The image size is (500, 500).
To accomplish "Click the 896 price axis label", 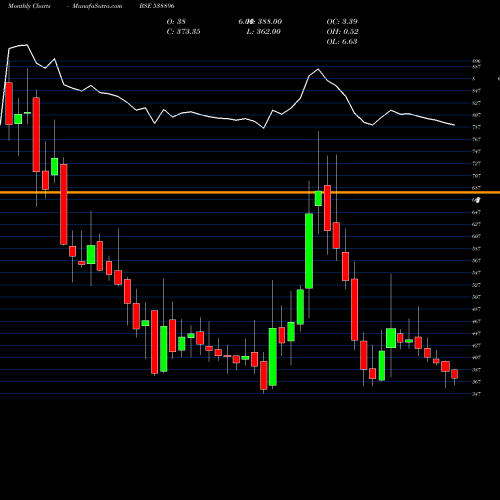I will click(x=476, y=61).
